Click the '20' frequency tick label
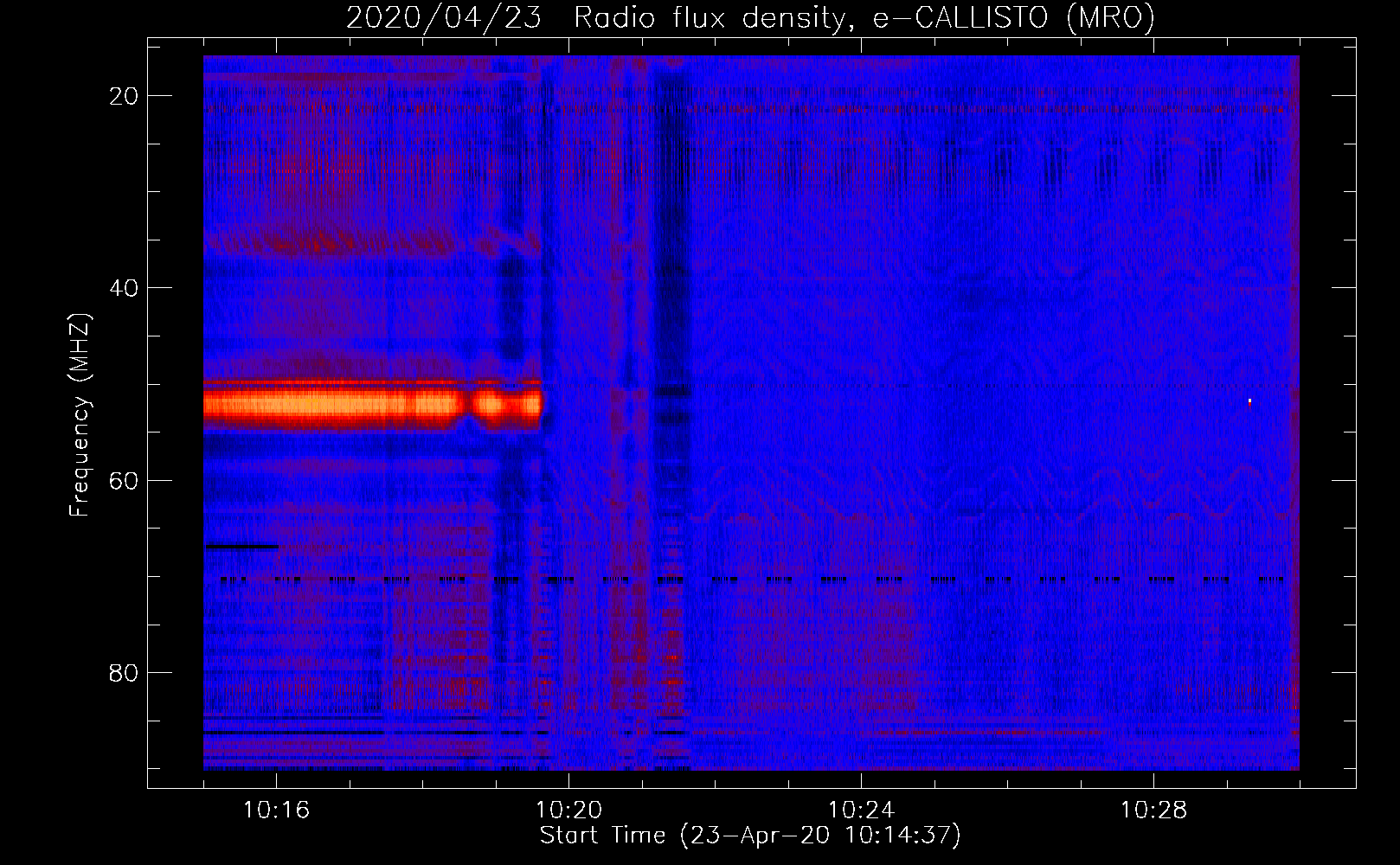Image resolution: width=1400 pixels, height=865 pixels. [124, 96]
